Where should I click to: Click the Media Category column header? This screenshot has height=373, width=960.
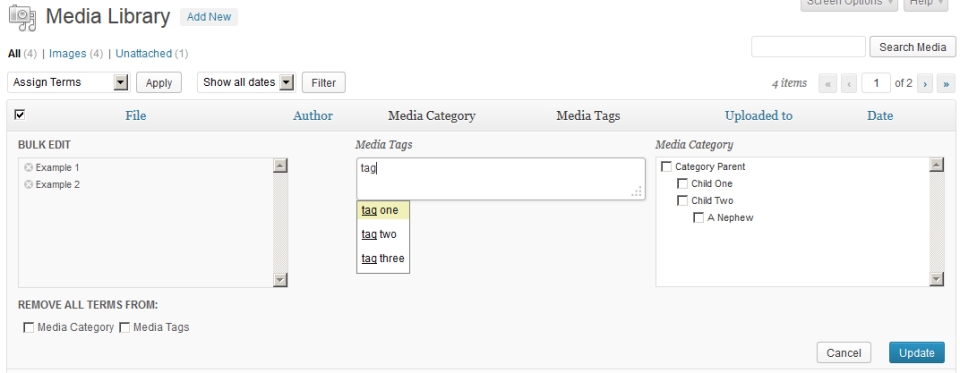pos(432,116)
